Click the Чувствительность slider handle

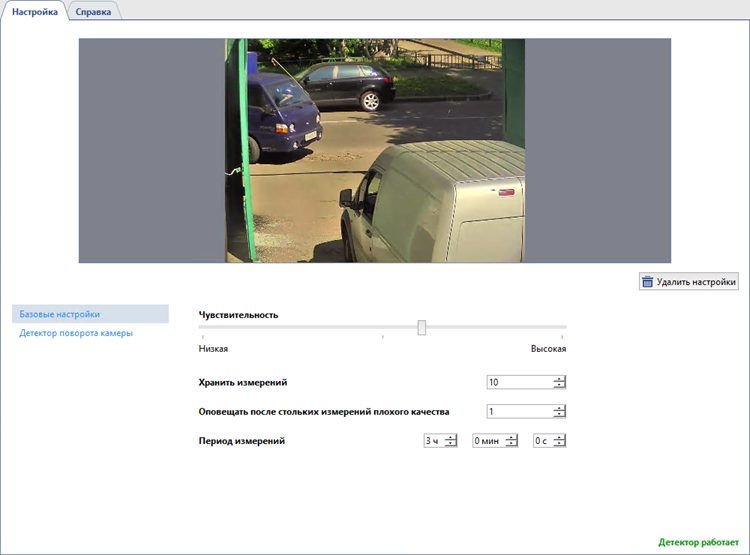pyautogui.click(x=422, y=327)
